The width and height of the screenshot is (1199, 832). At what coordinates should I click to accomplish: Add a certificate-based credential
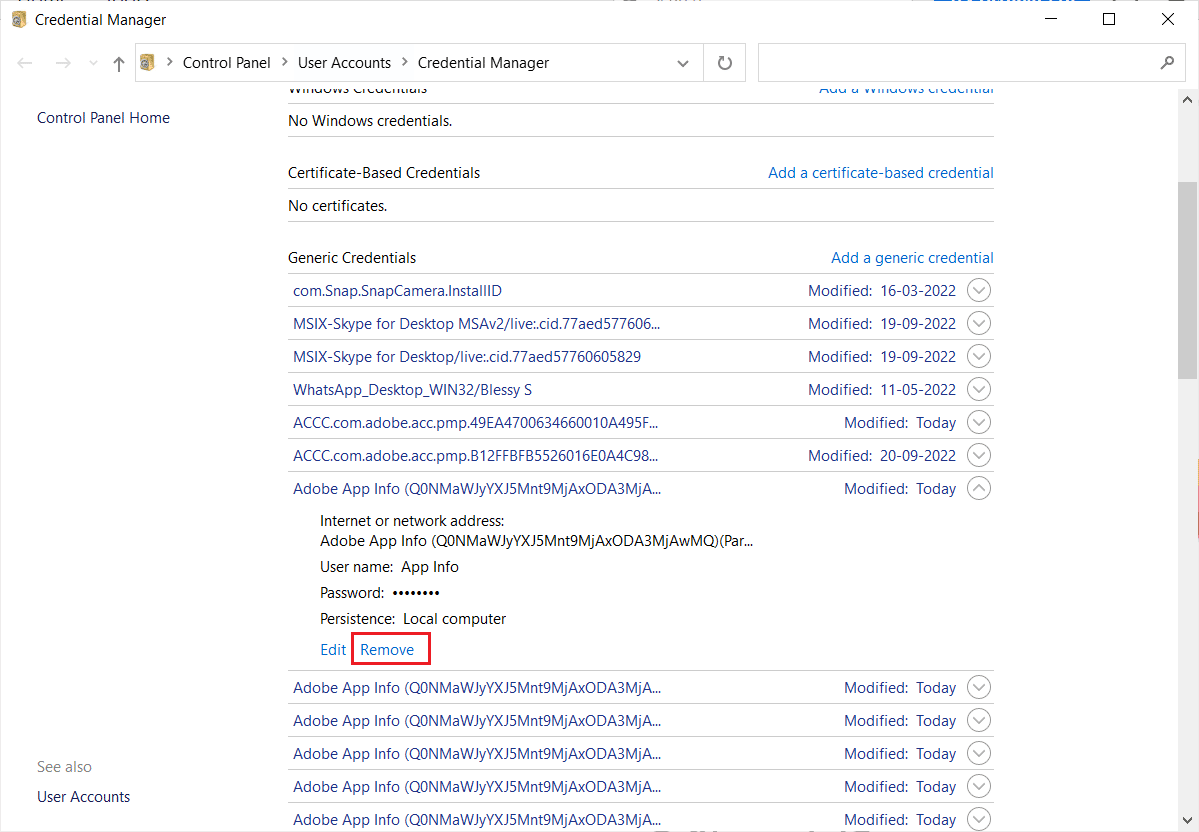click(x=881, y=173)
